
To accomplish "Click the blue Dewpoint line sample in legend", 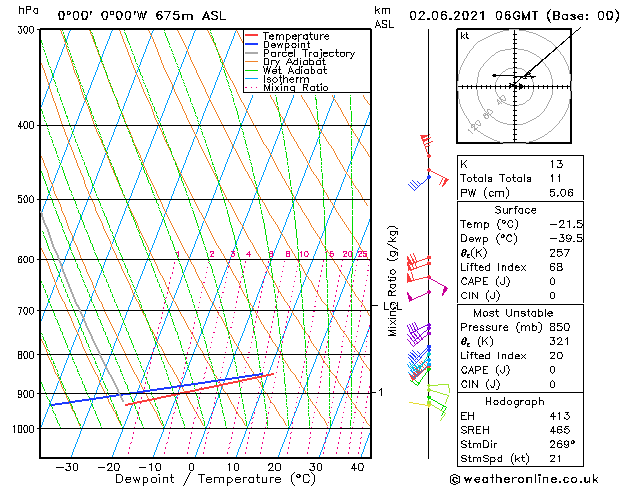I will (x=252, y=44).
